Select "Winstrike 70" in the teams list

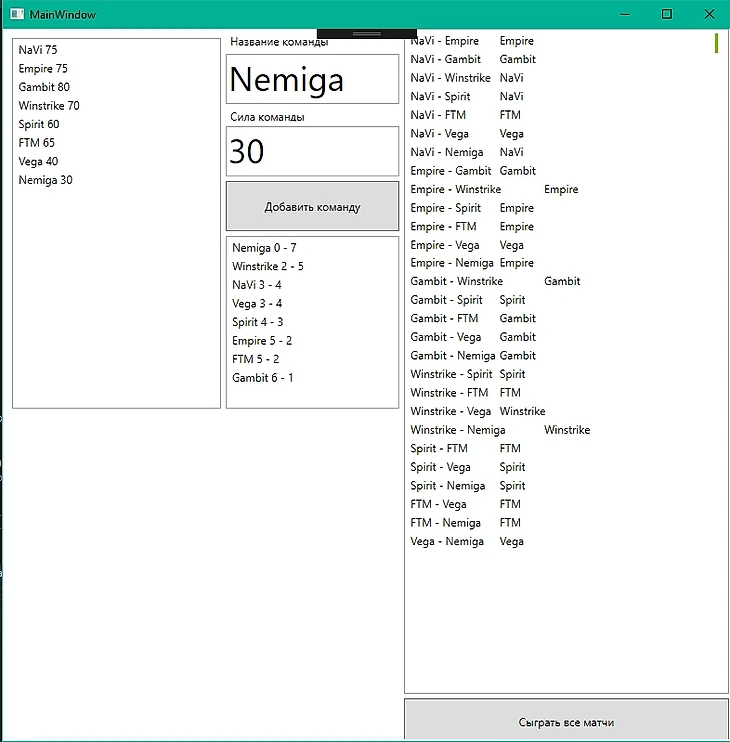[49, 106]
